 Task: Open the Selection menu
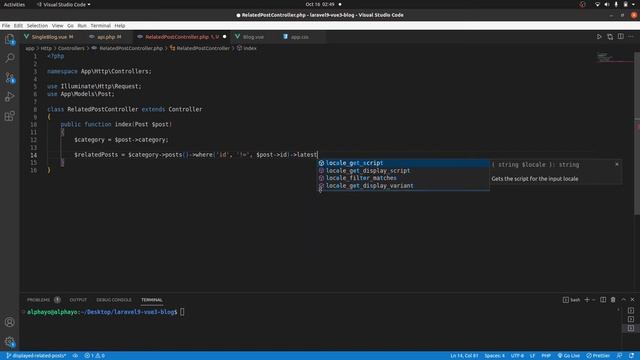tap(37, 25)
